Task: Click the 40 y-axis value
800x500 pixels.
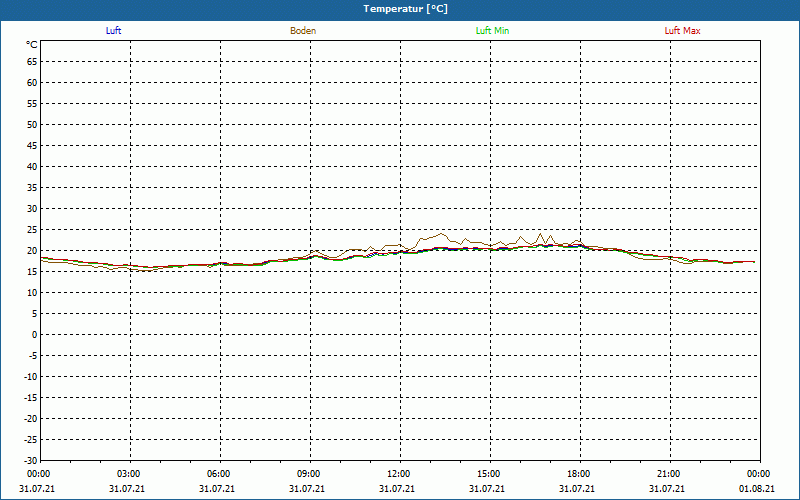Action: tap(32, 167)
